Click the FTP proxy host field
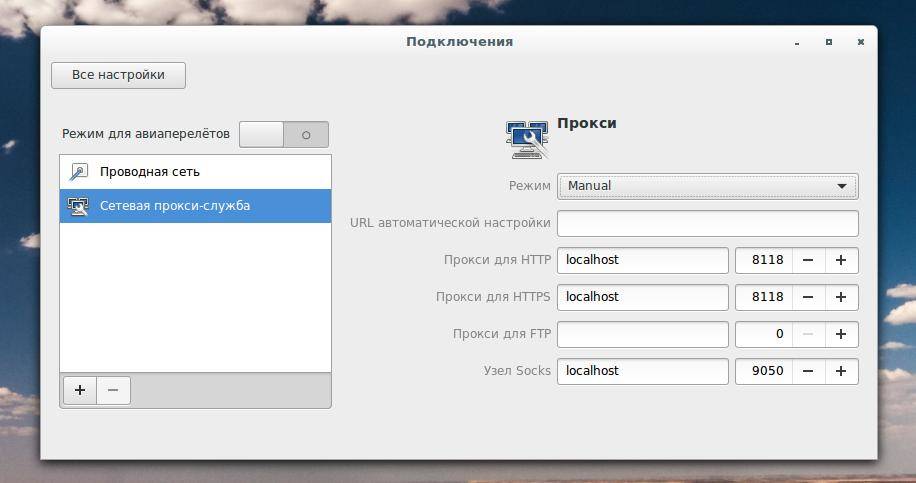 pos(643,334)
